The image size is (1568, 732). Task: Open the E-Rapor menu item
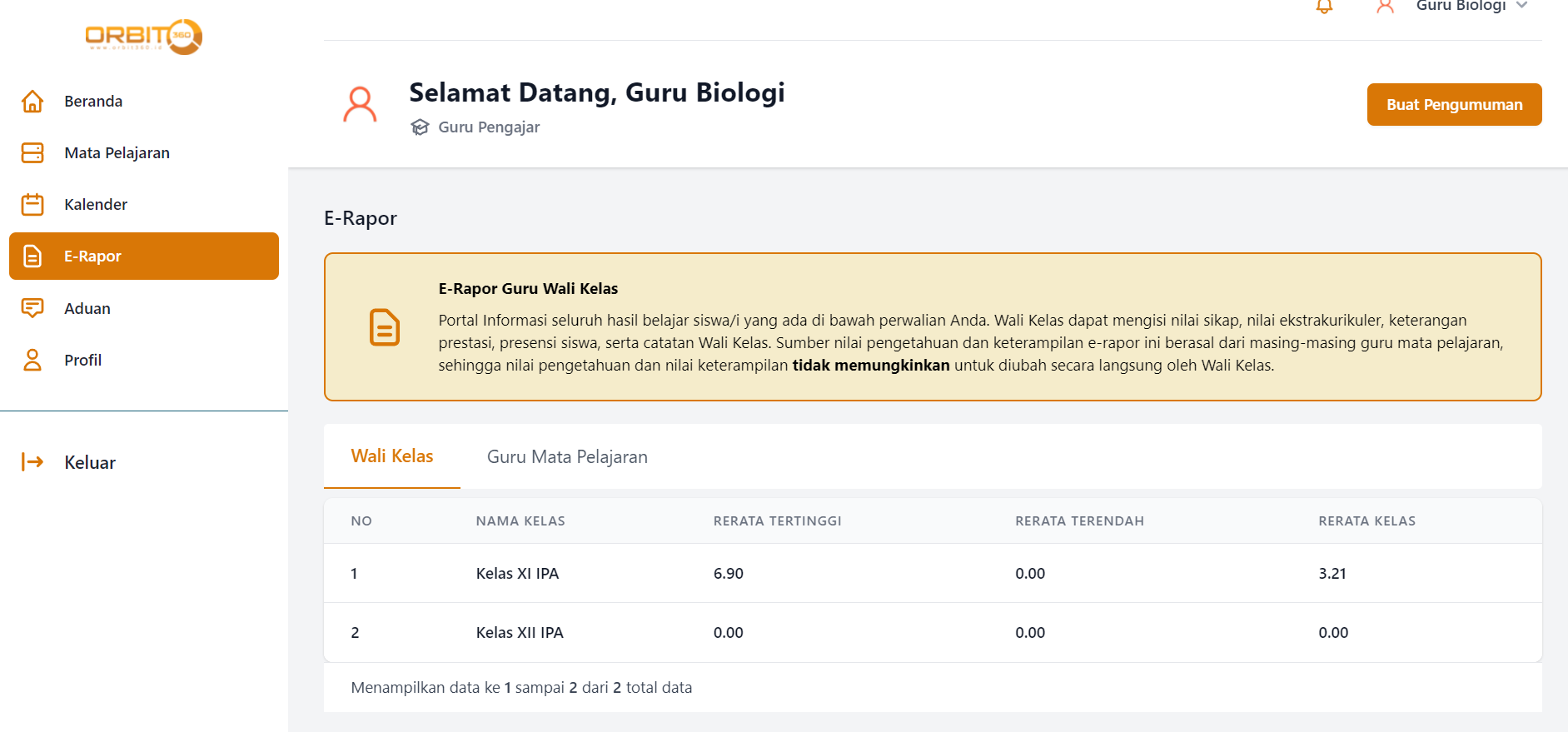pos(144,256)
